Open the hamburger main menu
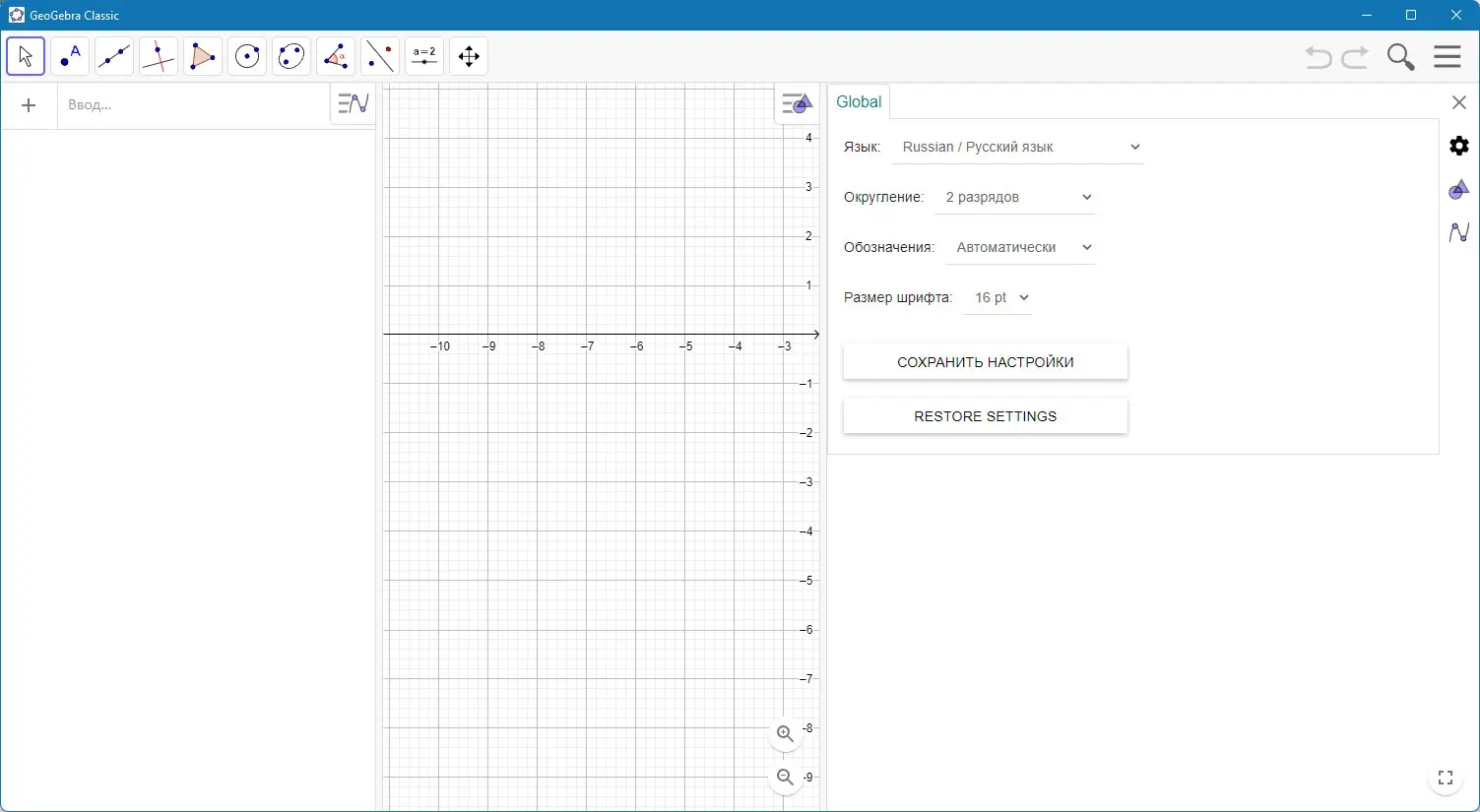 pos(1447,56)
